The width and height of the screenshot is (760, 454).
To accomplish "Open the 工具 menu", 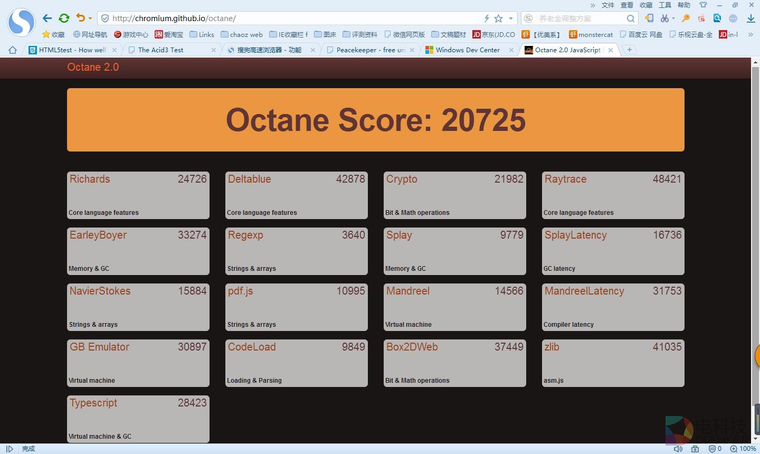I will pos(665,5).
